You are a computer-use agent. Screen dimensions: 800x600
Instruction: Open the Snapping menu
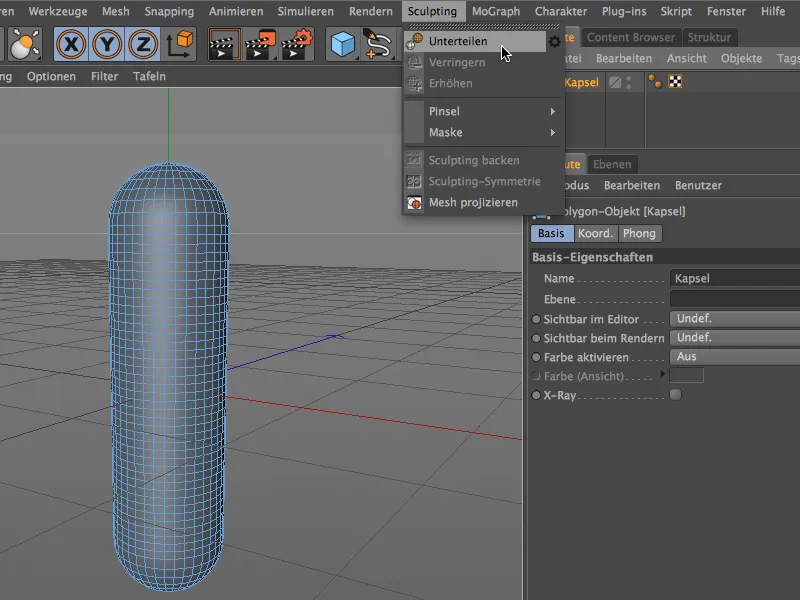coord(169,11)
